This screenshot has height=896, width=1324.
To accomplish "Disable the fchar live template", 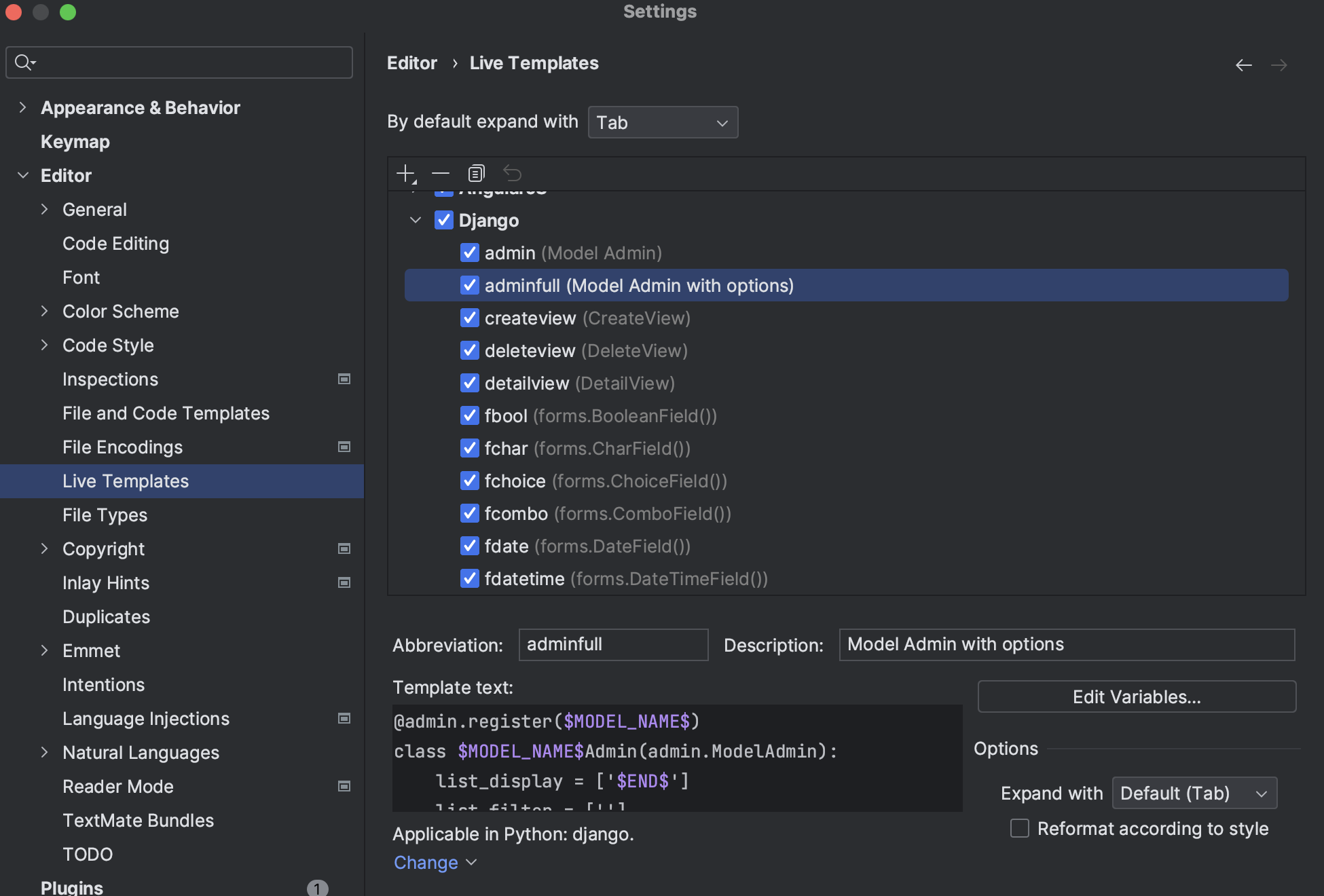I will click(x=470, y=448).
